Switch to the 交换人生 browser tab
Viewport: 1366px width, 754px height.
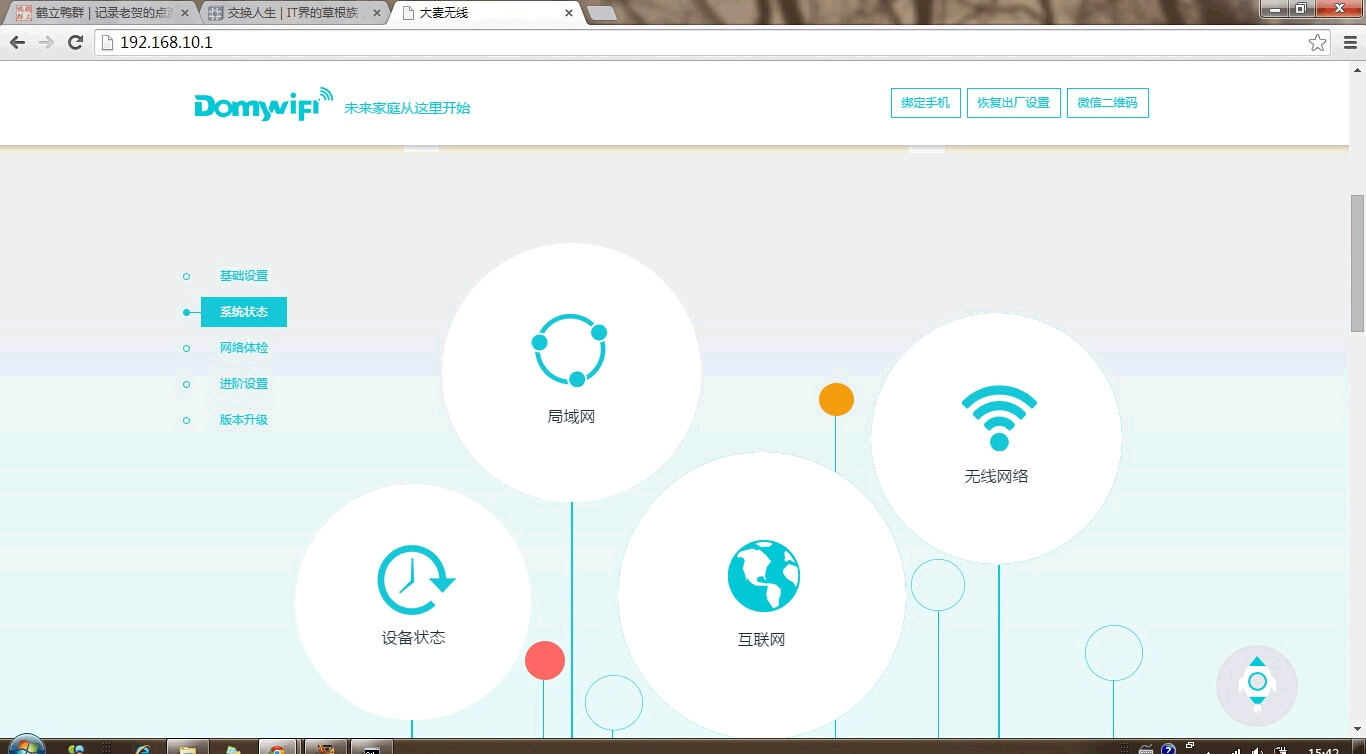click(x=292, y=13)
